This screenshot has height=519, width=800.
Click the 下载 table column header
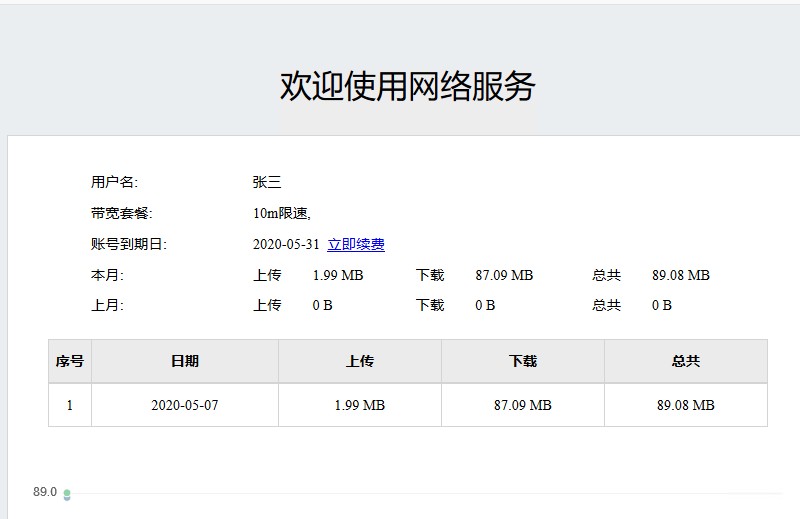tap(523, 361)
